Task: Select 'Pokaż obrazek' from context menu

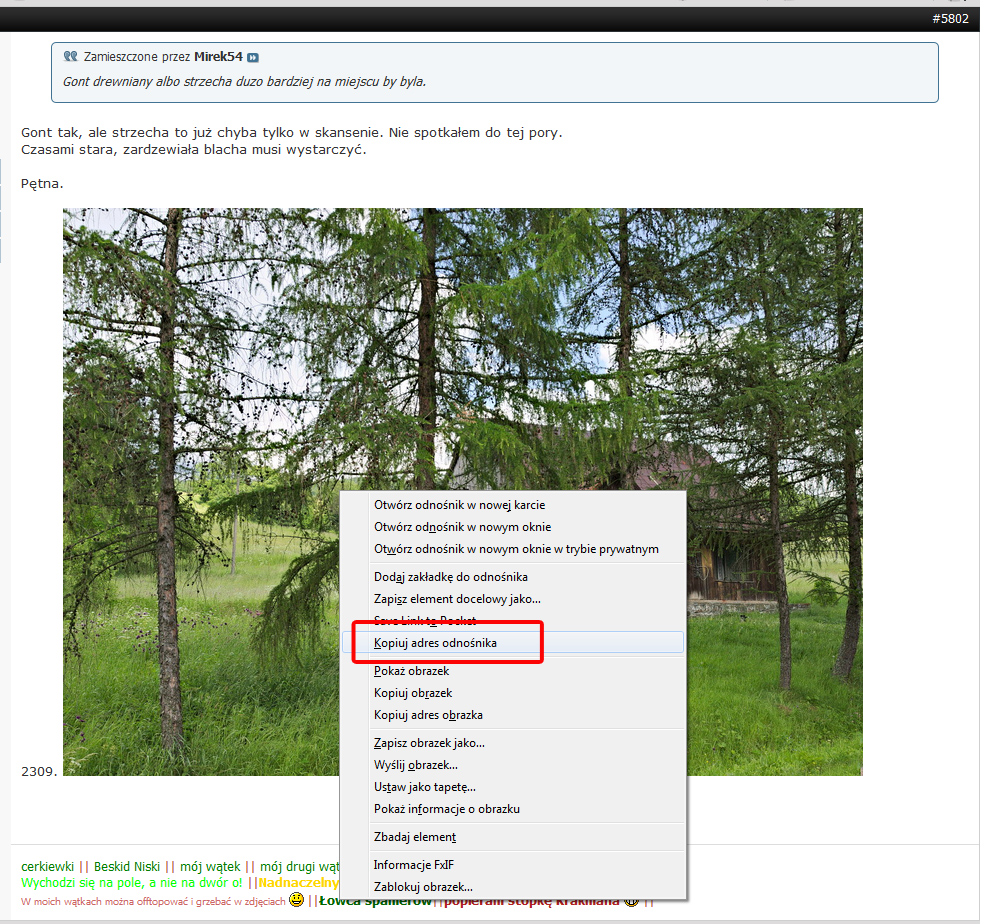Action: [x=411, y=671]
